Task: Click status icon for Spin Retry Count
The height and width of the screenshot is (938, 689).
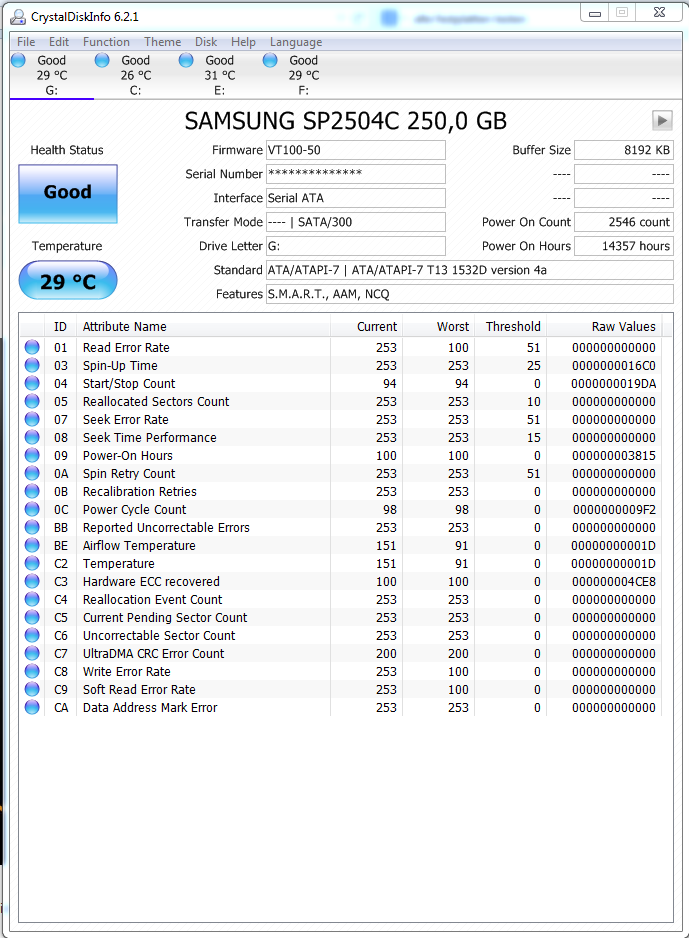Action: point(32,473)
